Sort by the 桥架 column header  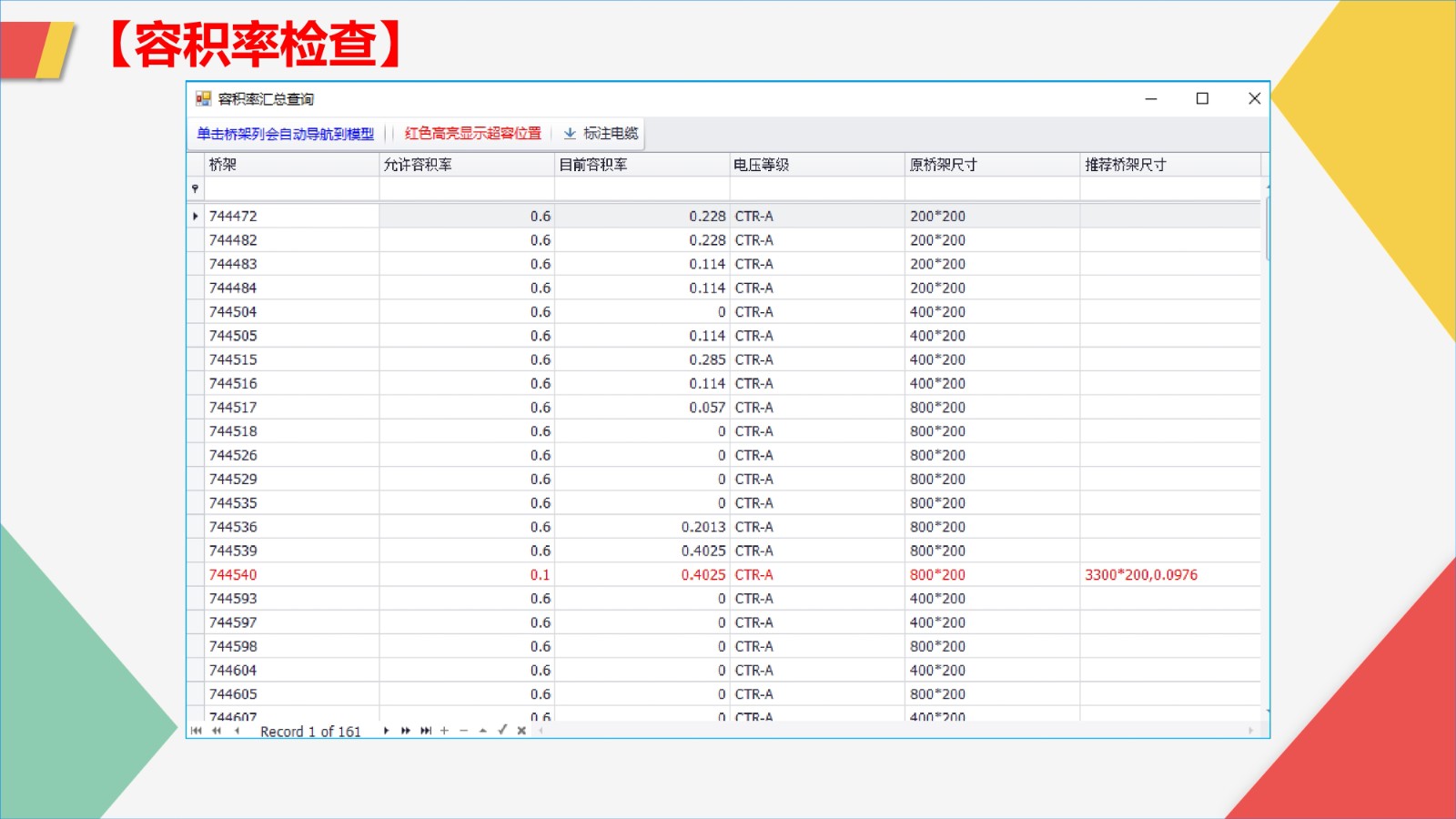click(x=291, y=165)
